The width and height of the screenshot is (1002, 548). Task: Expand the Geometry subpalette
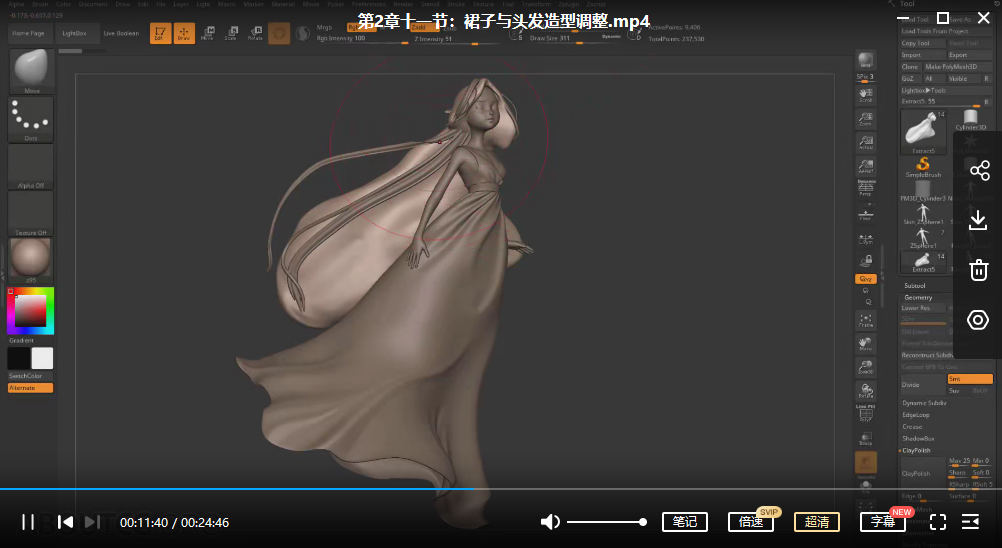coord(918,297)
